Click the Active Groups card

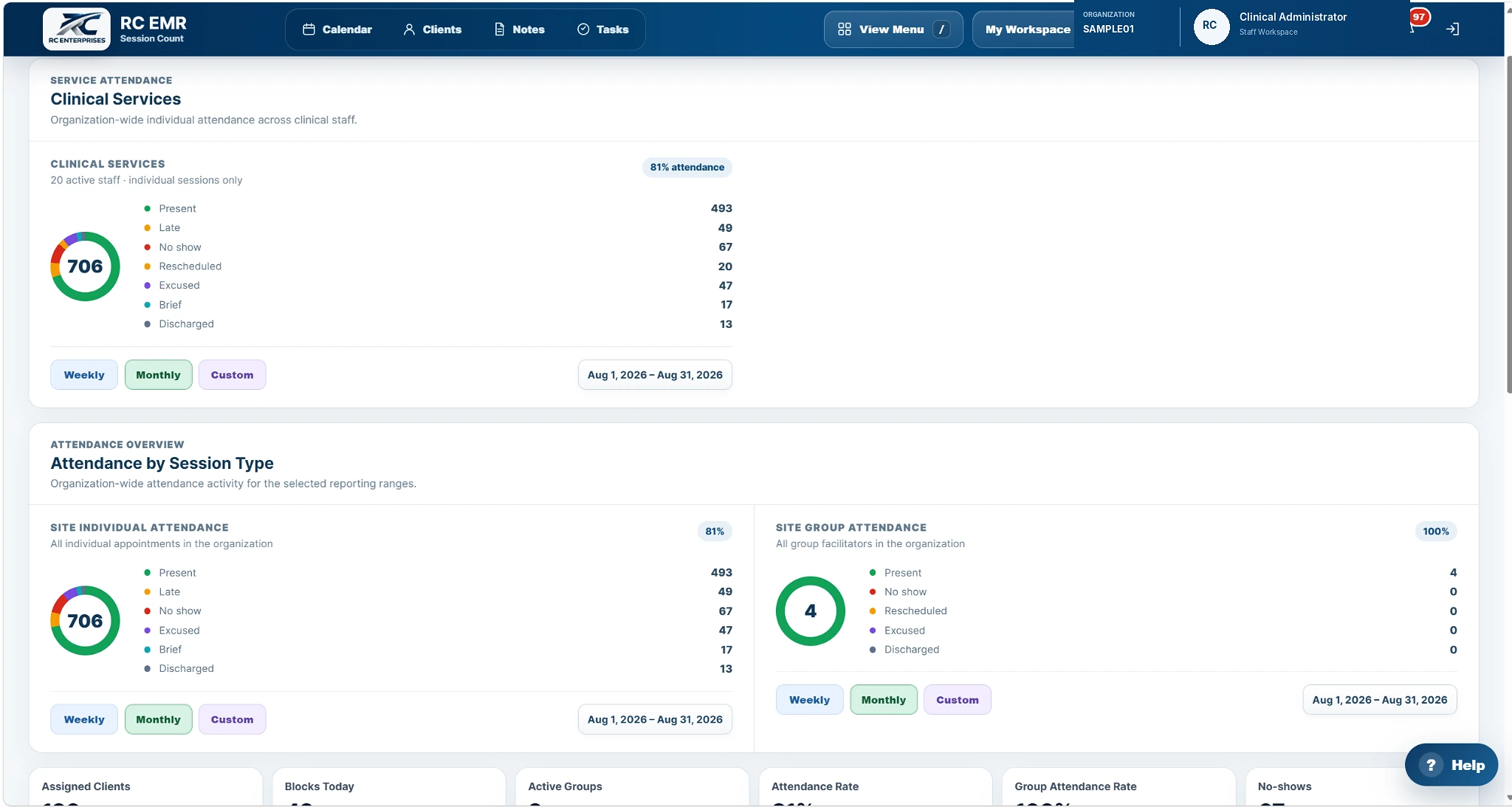pyautogui.click(x=633, y=787)
